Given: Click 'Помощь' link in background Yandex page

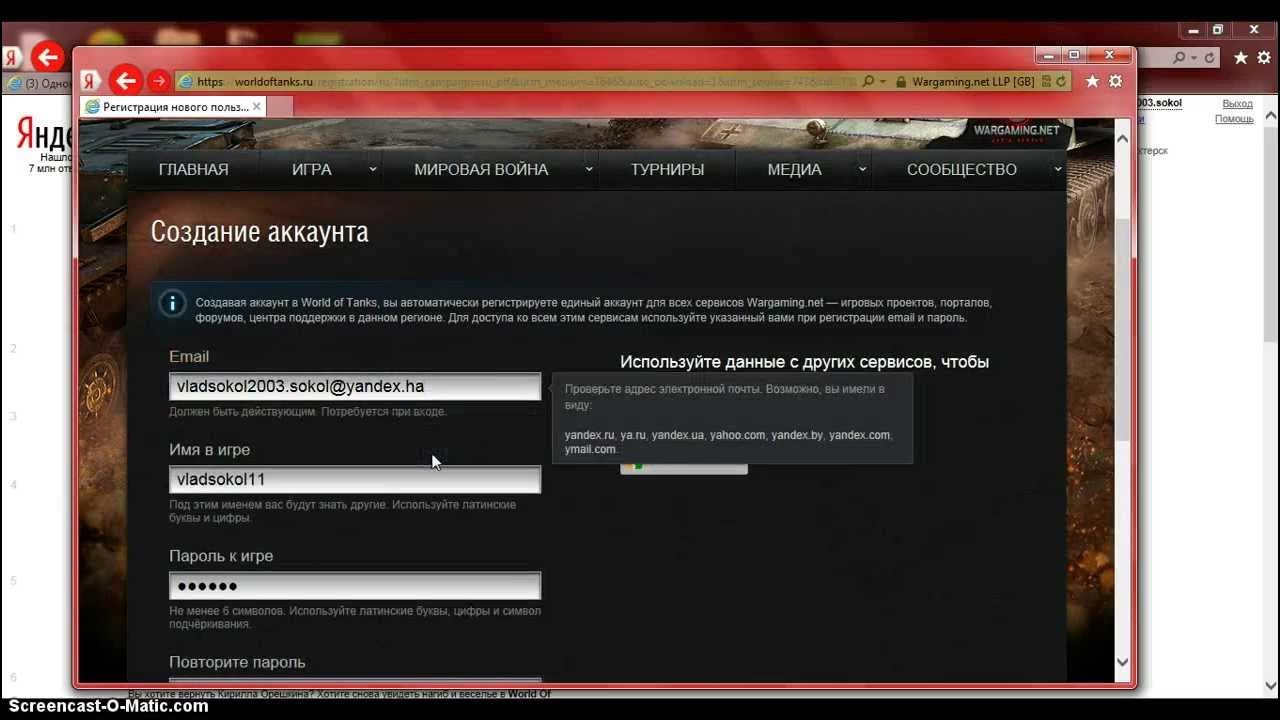Looking at the screenshot, I should pyautogui.click(x=1234, y=119).
